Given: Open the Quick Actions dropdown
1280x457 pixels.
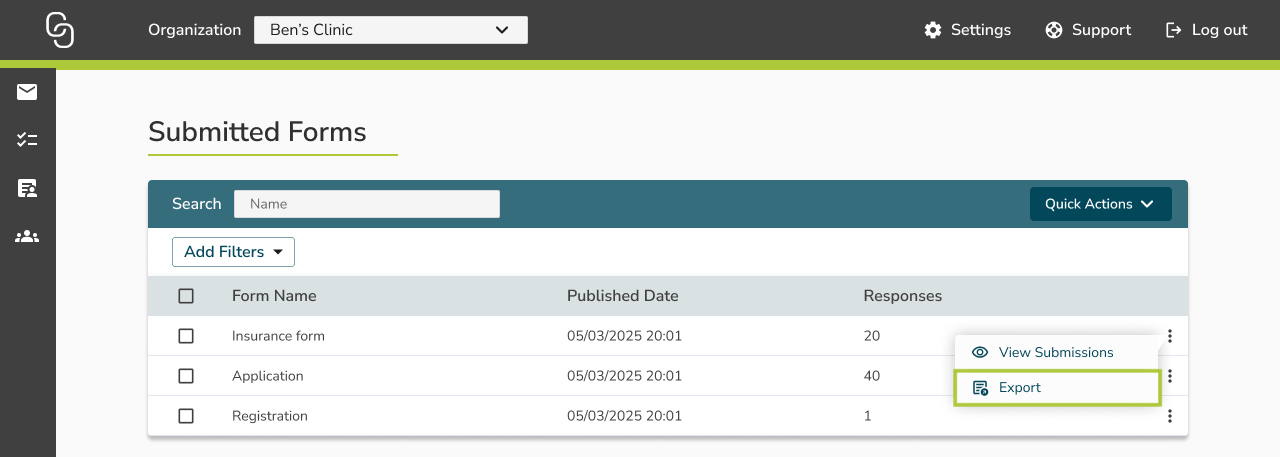Looking at the screenshot, I should (x=1100, y=204).
